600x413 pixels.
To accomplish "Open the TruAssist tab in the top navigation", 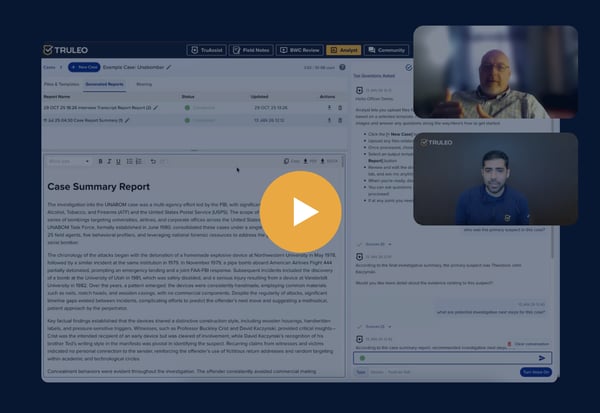I will tap(207, 50).
